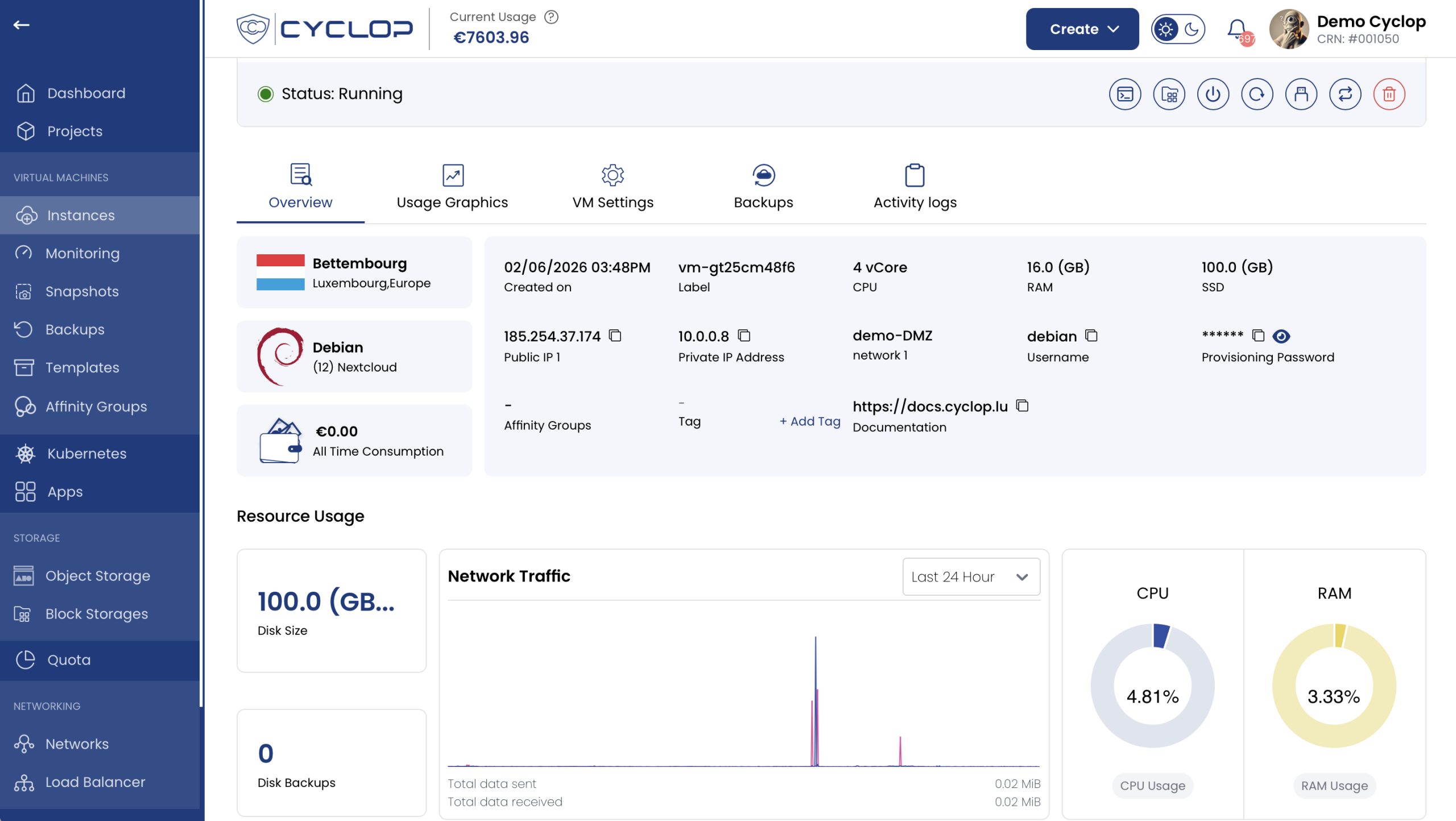Copy the debian username
Image resolution: width=1456 pixels, height=821 pixels.
(1091, 336)
